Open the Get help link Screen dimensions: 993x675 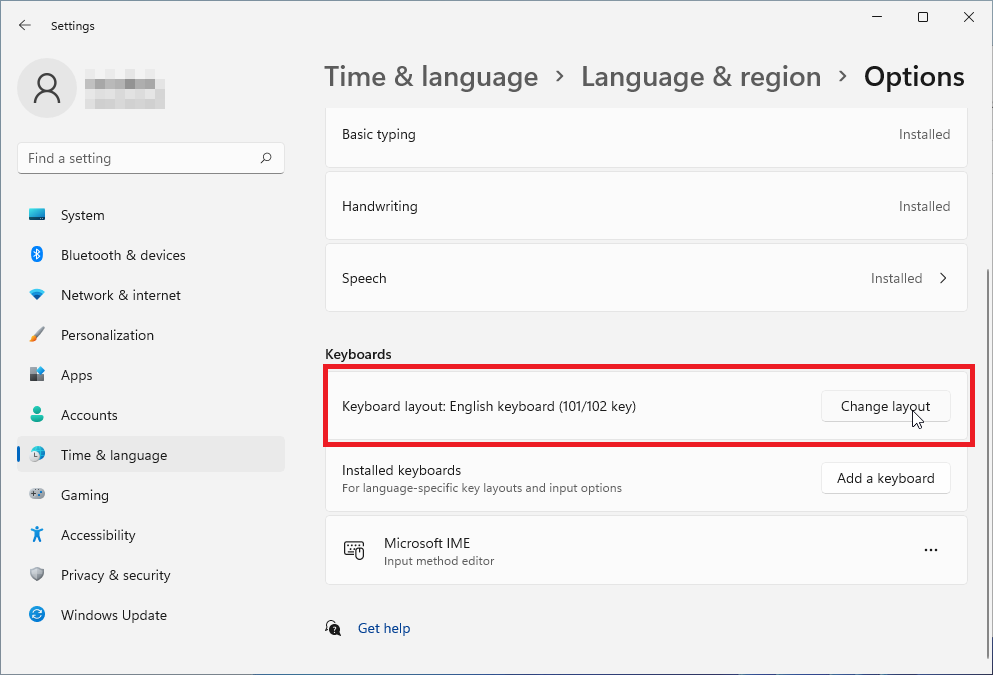tap(384, 628)
